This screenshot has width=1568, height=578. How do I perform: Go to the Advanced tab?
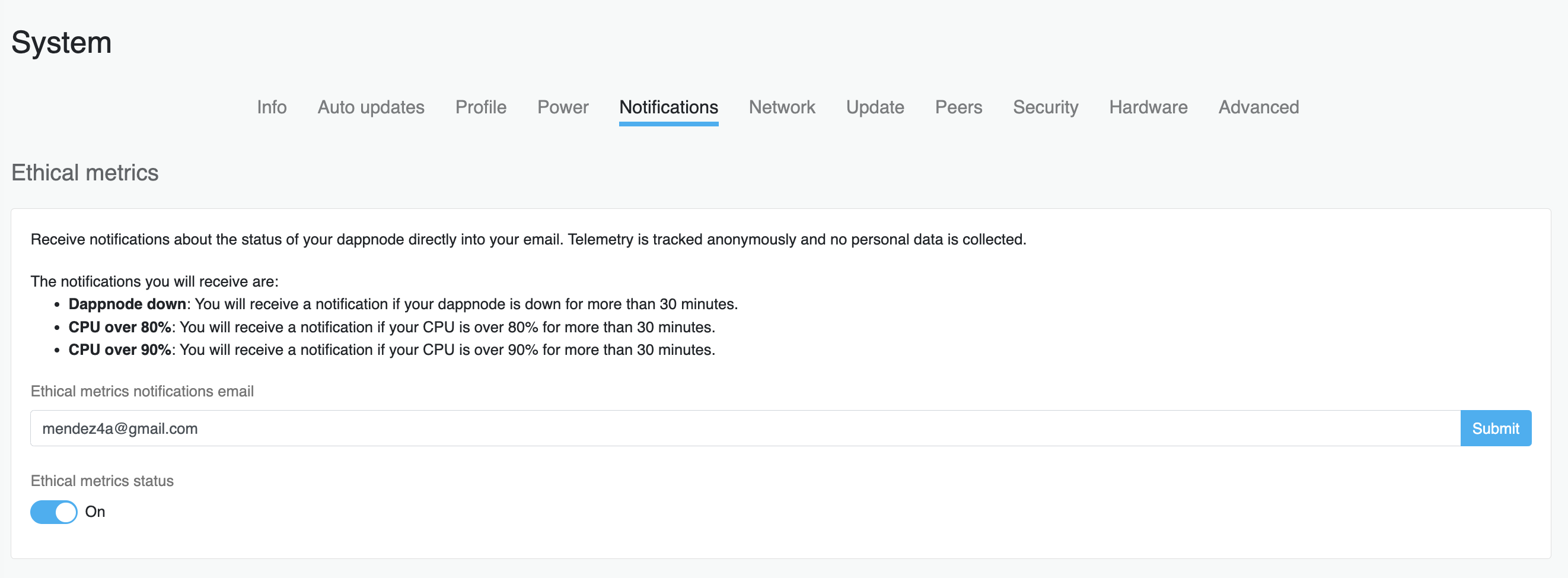(1258, 107)
